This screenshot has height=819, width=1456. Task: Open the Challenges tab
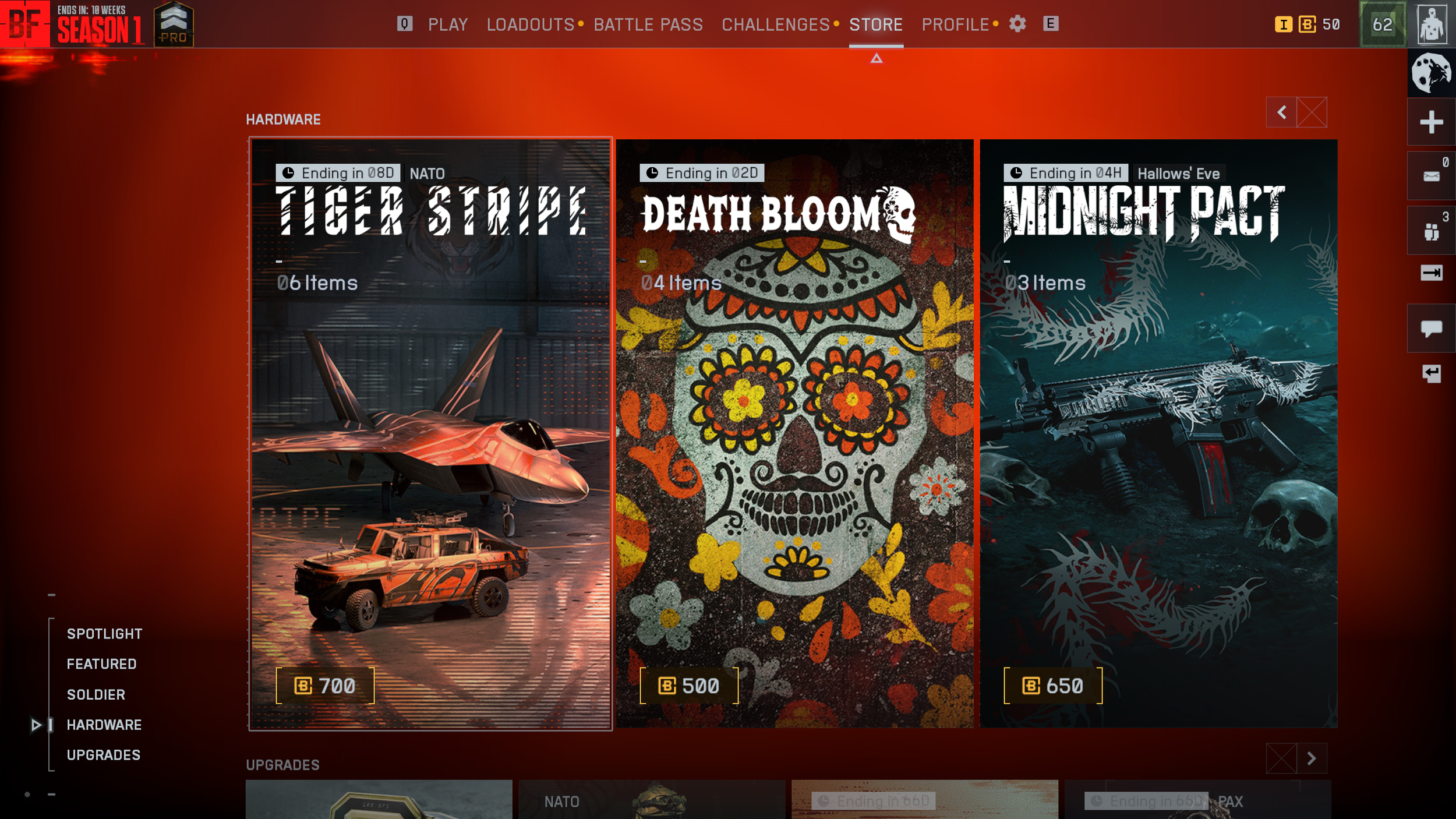pos(775,24)
